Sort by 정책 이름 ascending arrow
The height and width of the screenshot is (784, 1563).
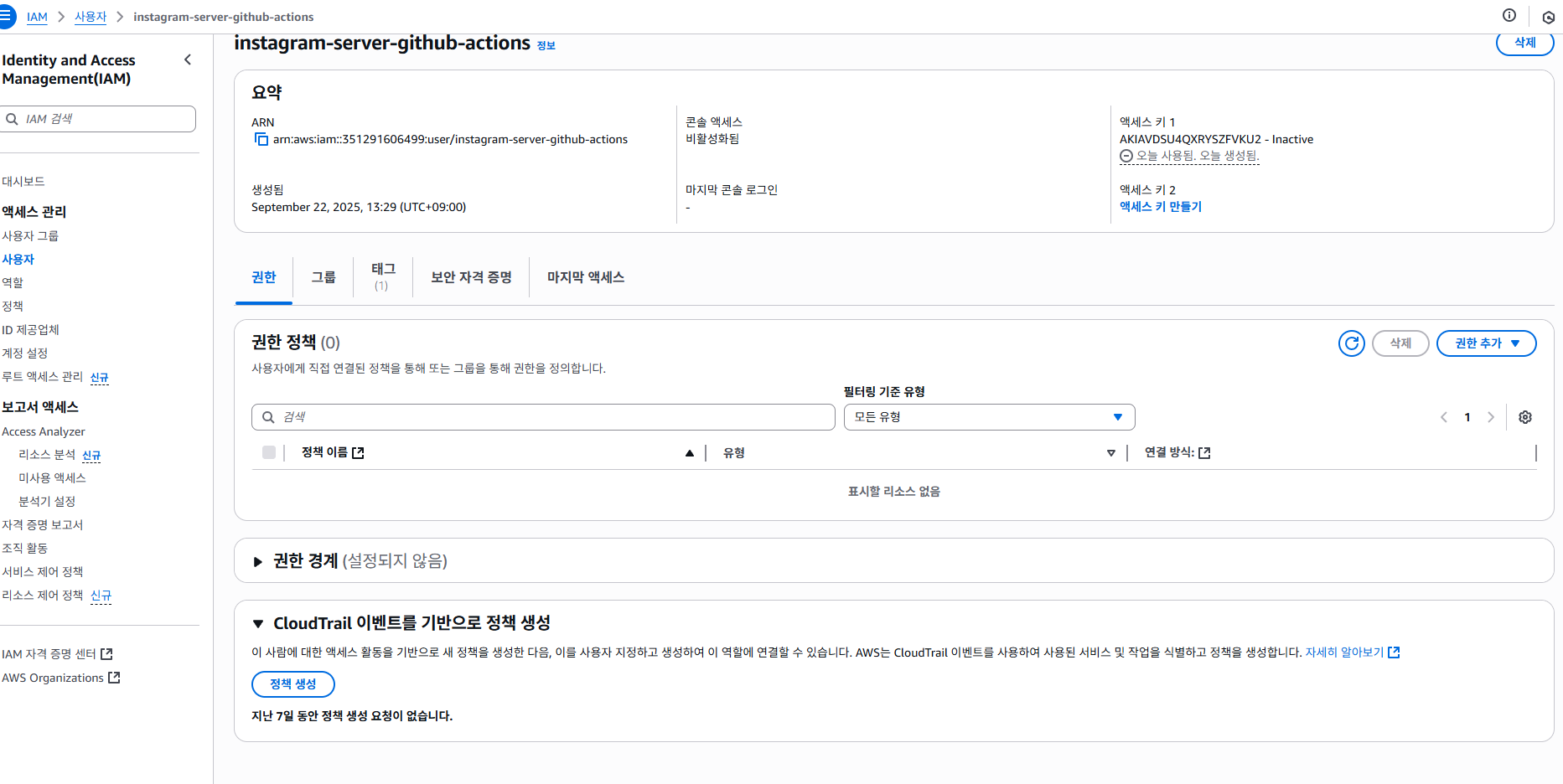[x=690, y=453]
